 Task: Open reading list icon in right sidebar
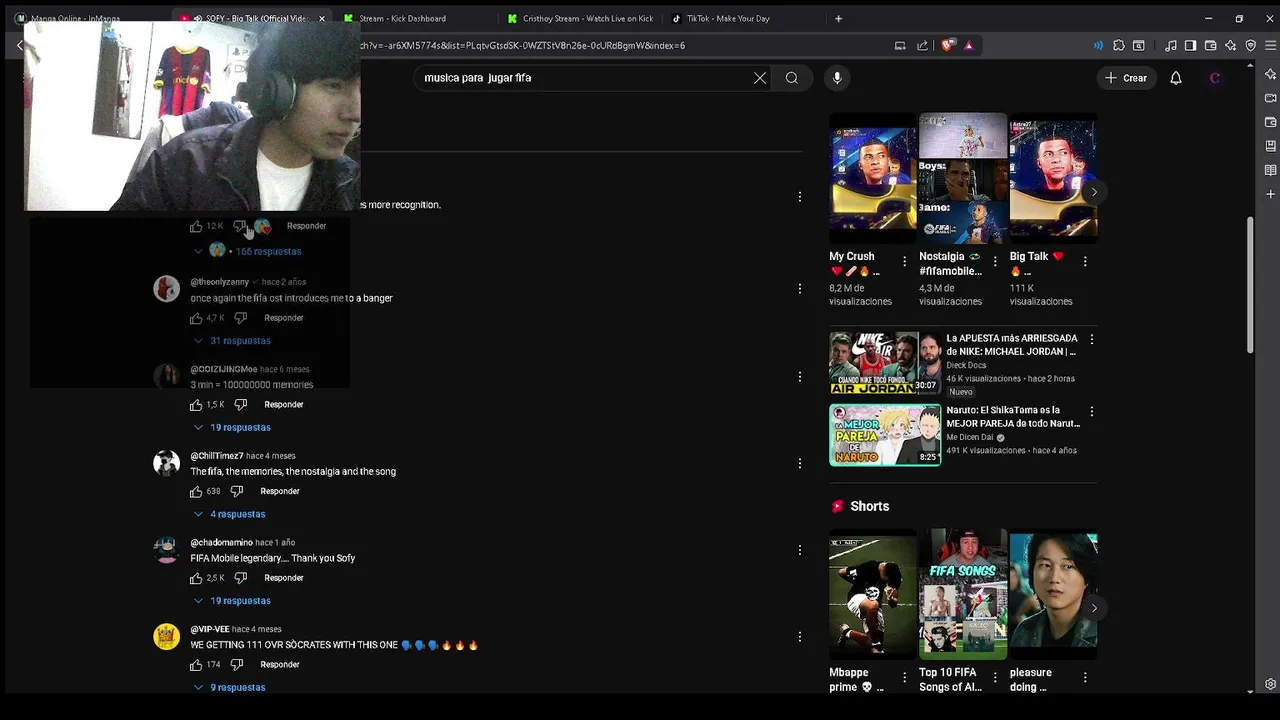pos(1270,170)
